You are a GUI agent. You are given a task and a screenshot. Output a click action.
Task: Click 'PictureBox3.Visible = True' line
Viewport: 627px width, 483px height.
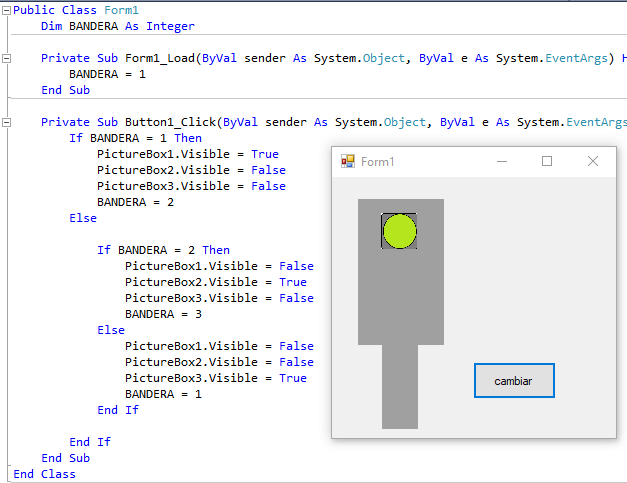(216, 378)
